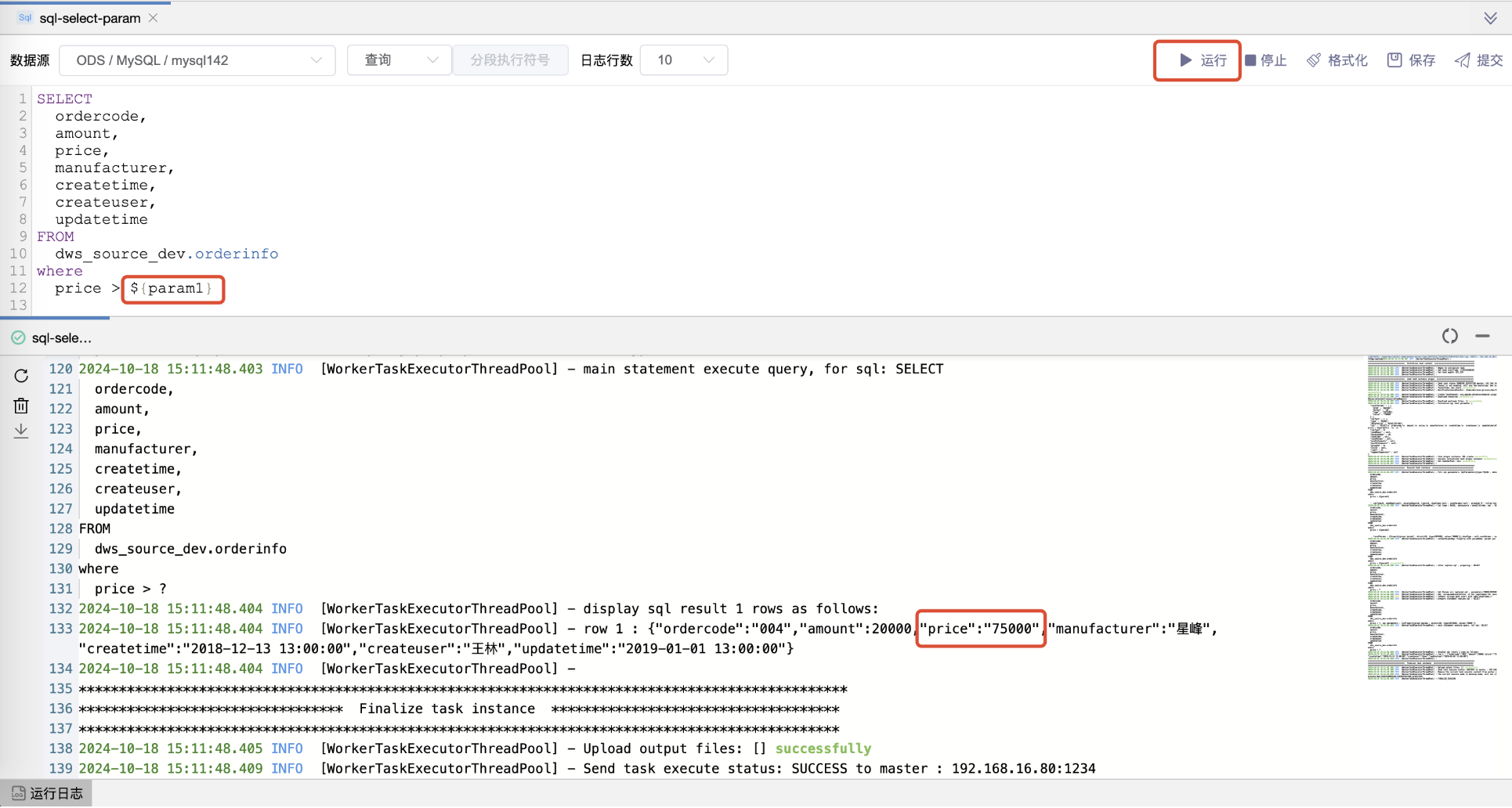The width and height of the screenshot is (1512, 808).
Task: Open the data source dropdown ODS / MySQL / mysql142
Action: click(197, 60)
